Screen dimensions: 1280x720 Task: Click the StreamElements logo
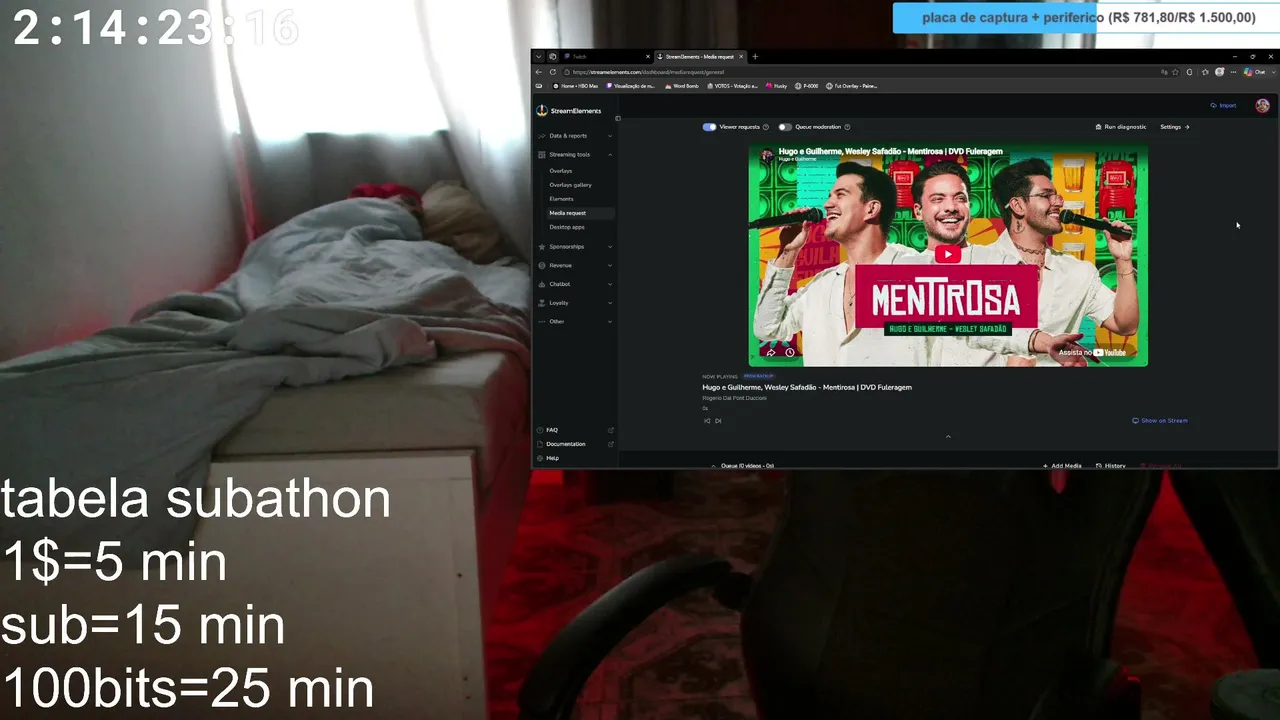pos(569,111)
